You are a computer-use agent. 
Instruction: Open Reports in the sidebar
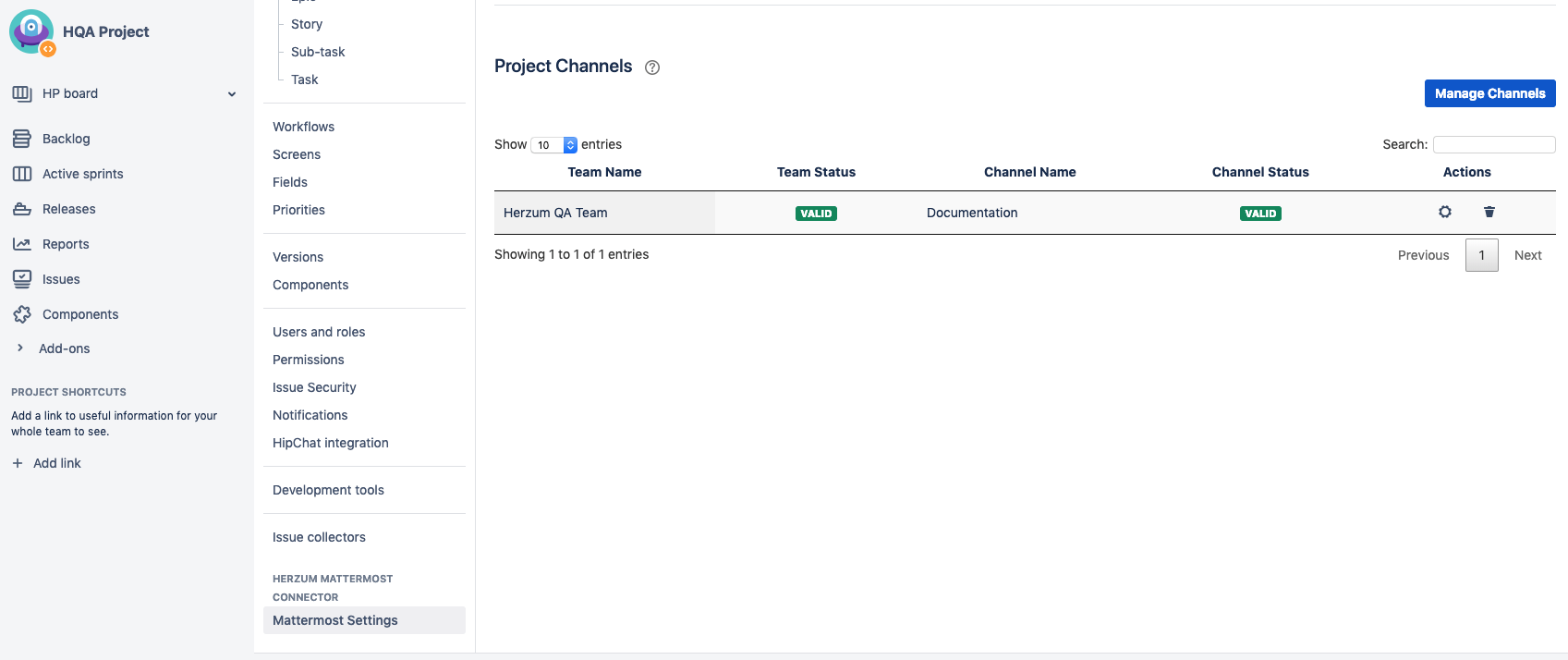[66, 244]
